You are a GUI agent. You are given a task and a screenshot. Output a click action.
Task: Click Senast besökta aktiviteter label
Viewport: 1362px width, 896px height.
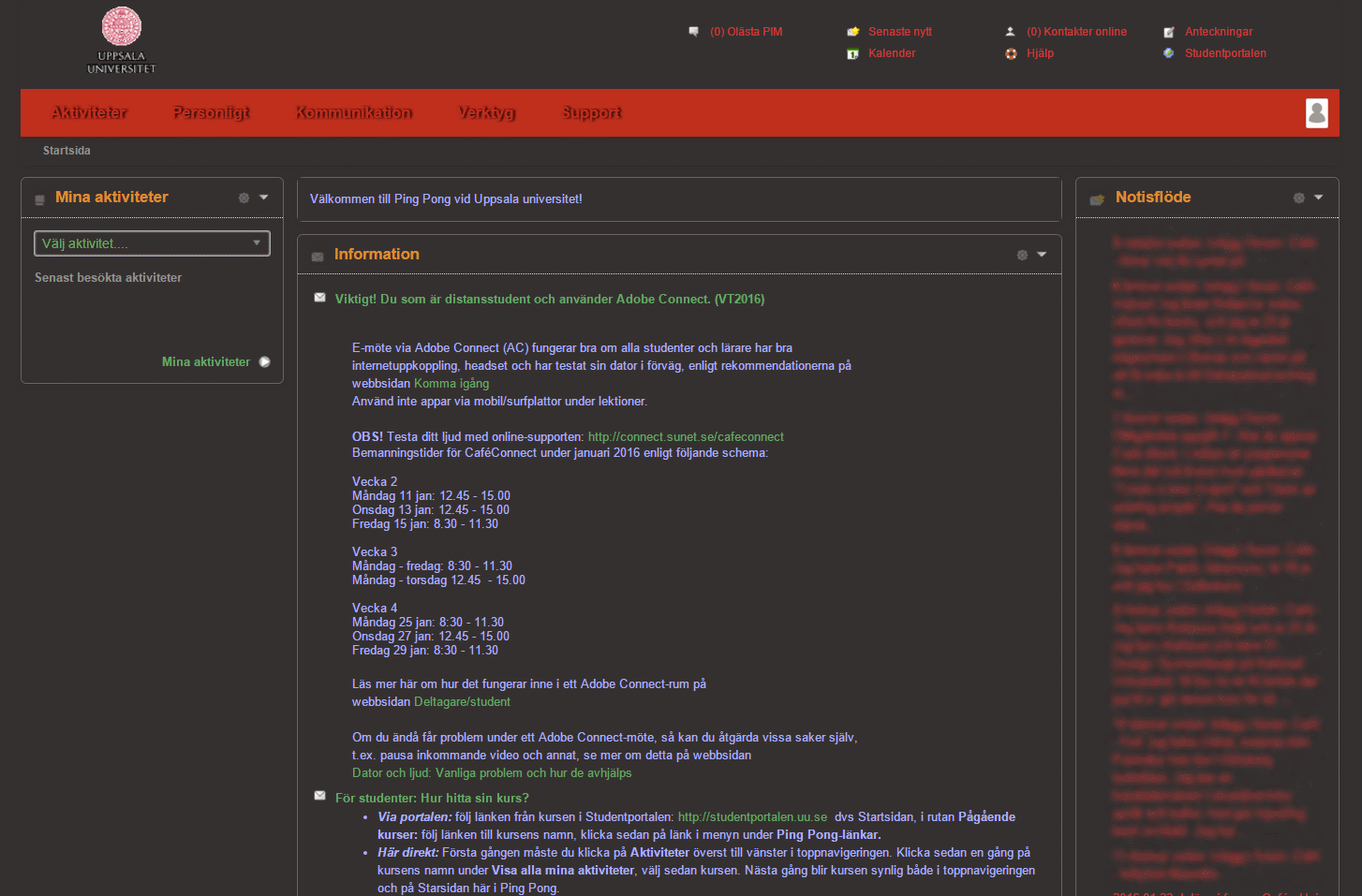[109, 278]
